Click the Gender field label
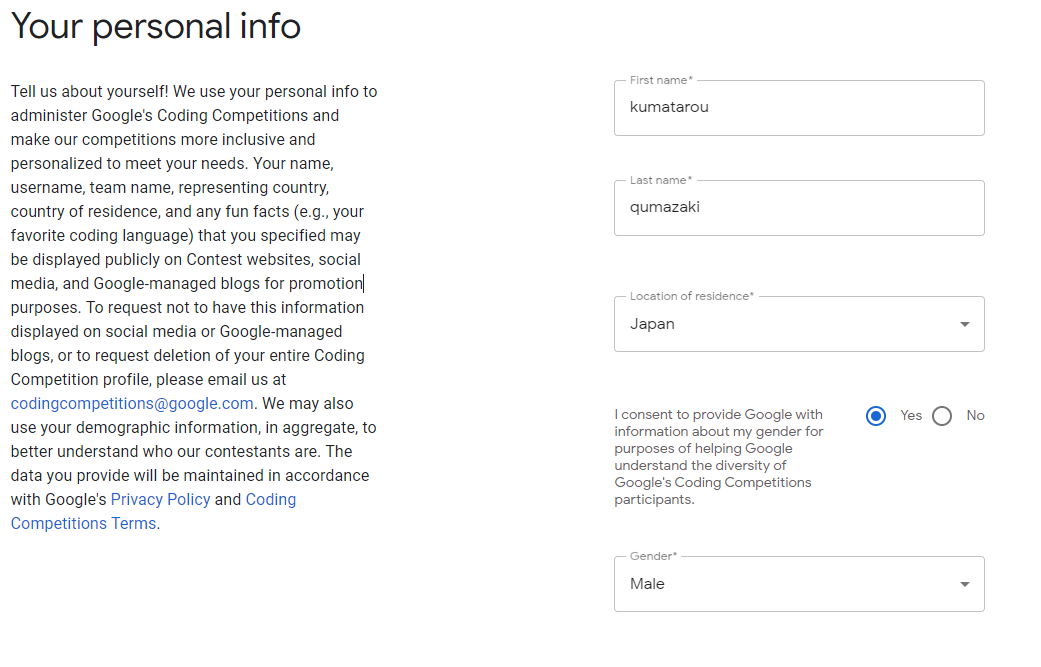 (653, 556)
